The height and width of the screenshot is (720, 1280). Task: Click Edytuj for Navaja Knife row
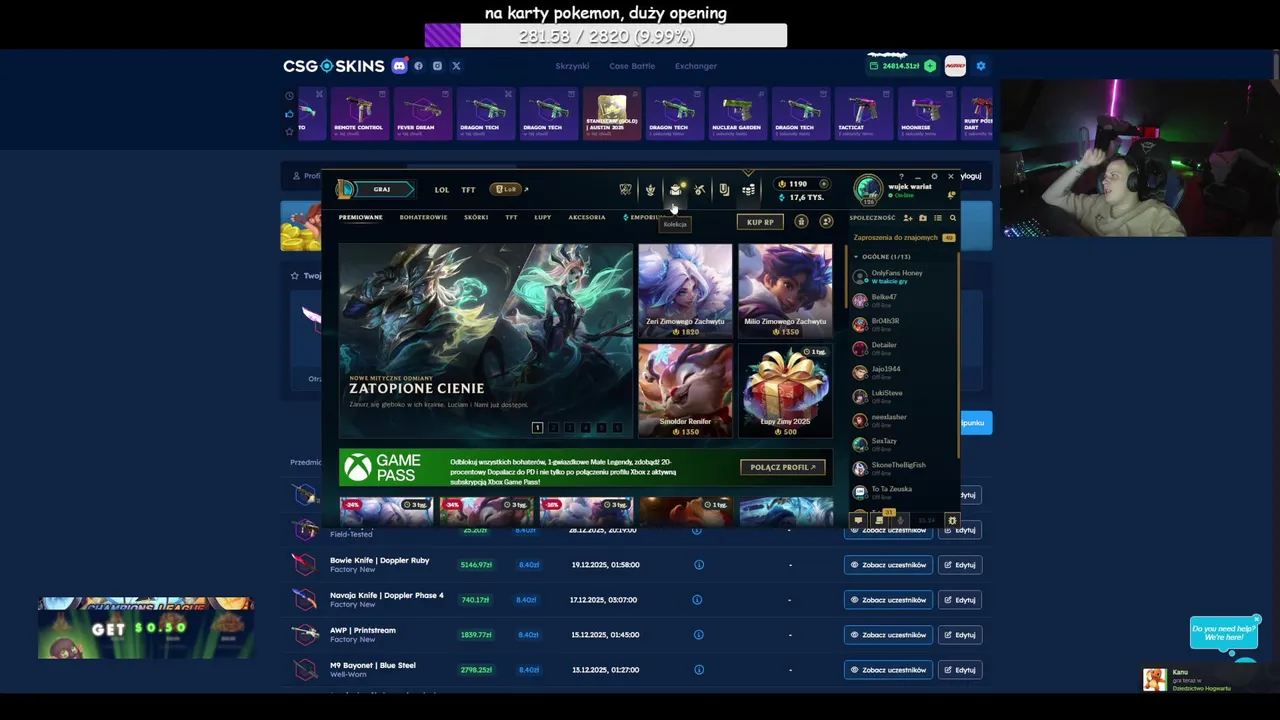960,600
